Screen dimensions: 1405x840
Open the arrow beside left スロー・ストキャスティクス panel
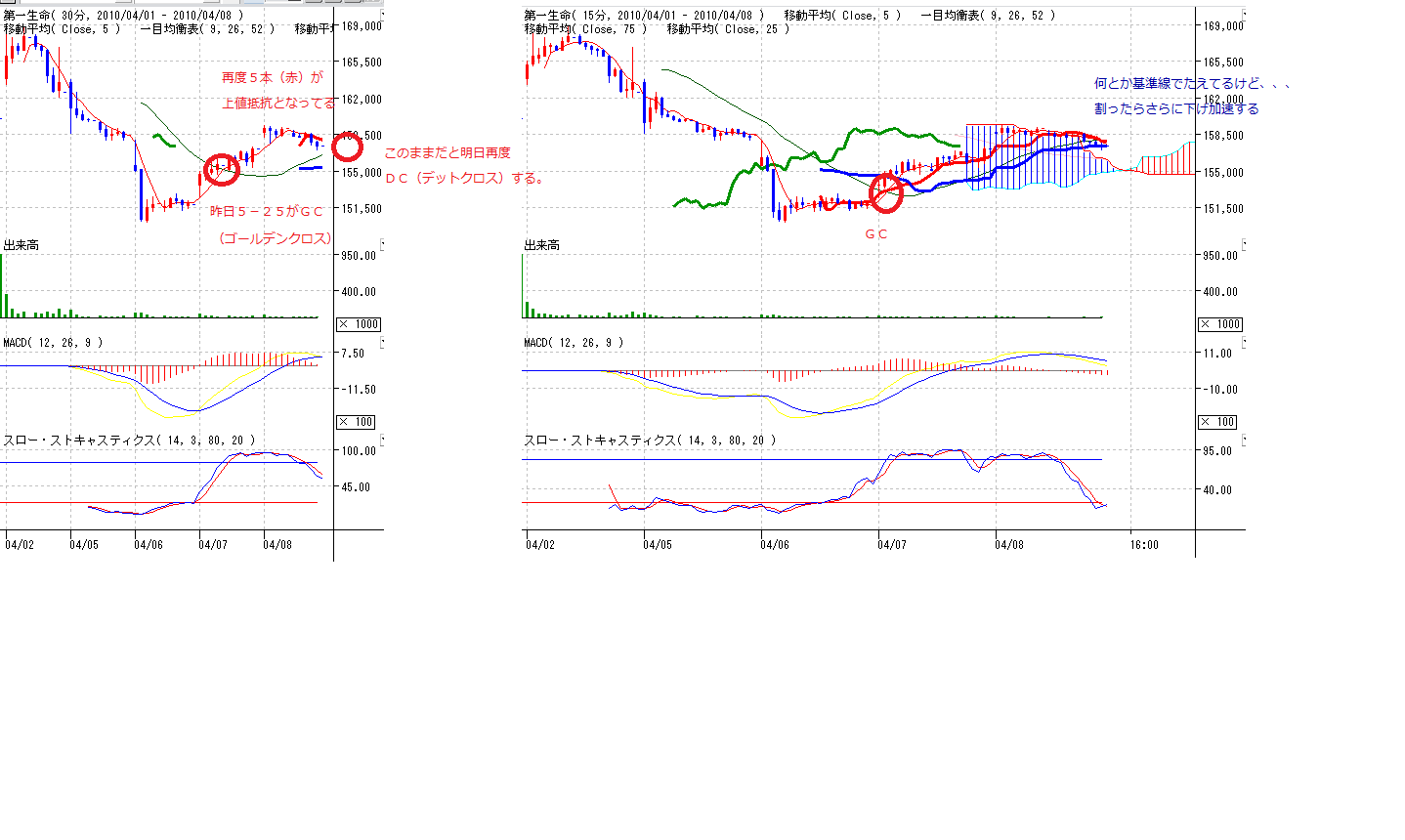[382, 441]
